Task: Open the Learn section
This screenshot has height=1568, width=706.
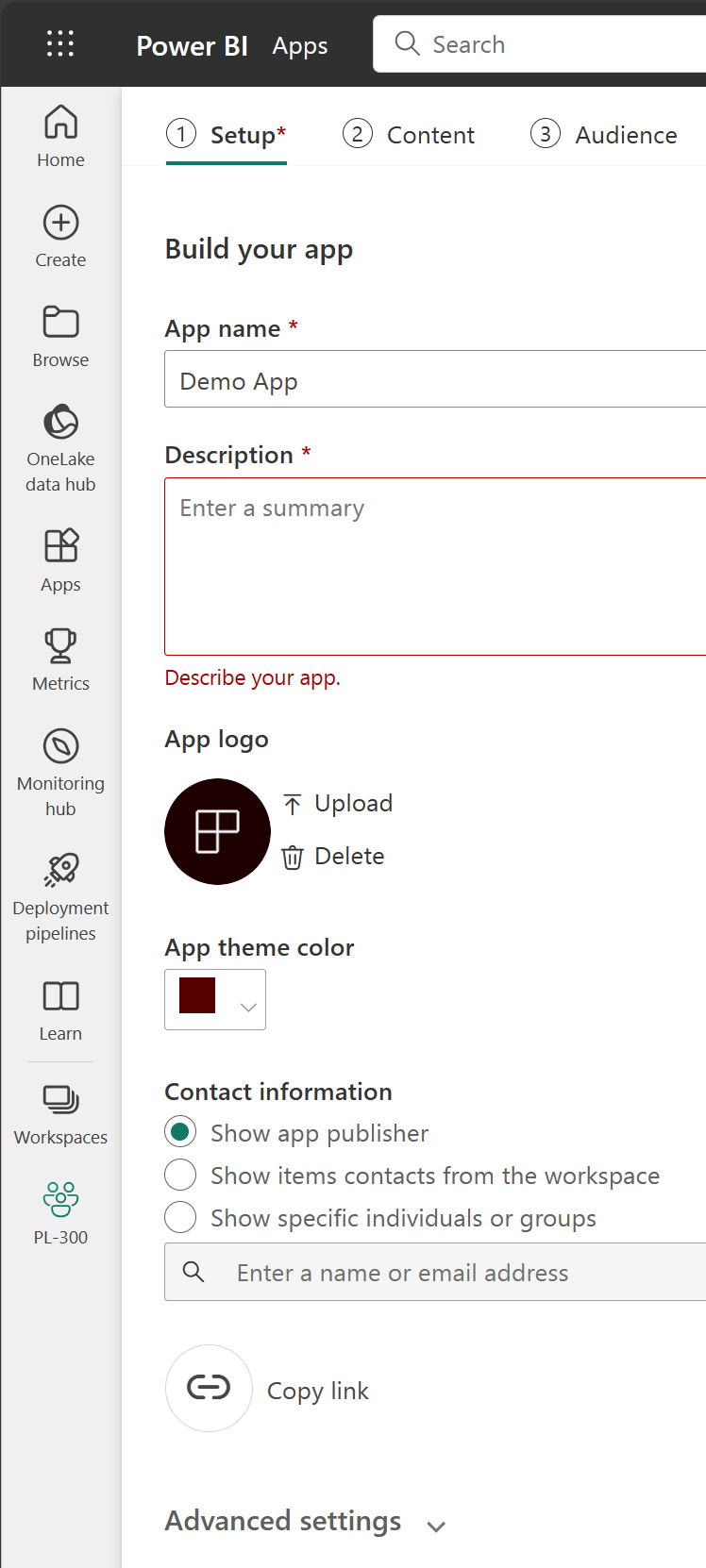Action: pos(60,1010)
